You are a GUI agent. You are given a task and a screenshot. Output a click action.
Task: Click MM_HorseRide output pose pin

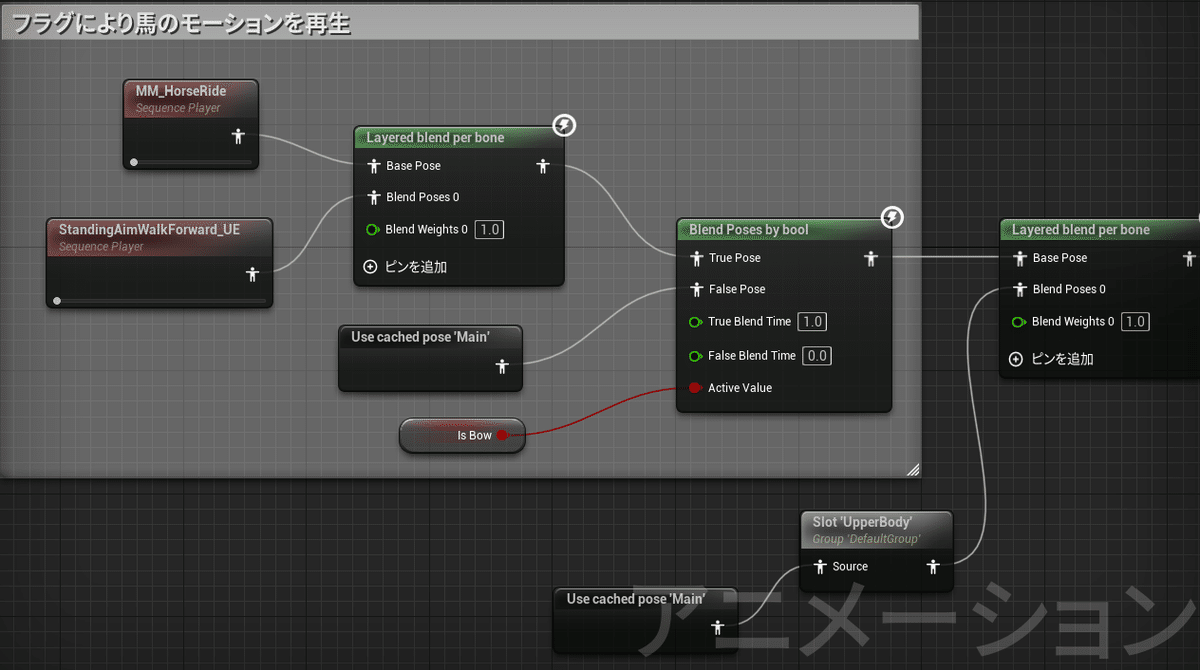tap(237, 136)
